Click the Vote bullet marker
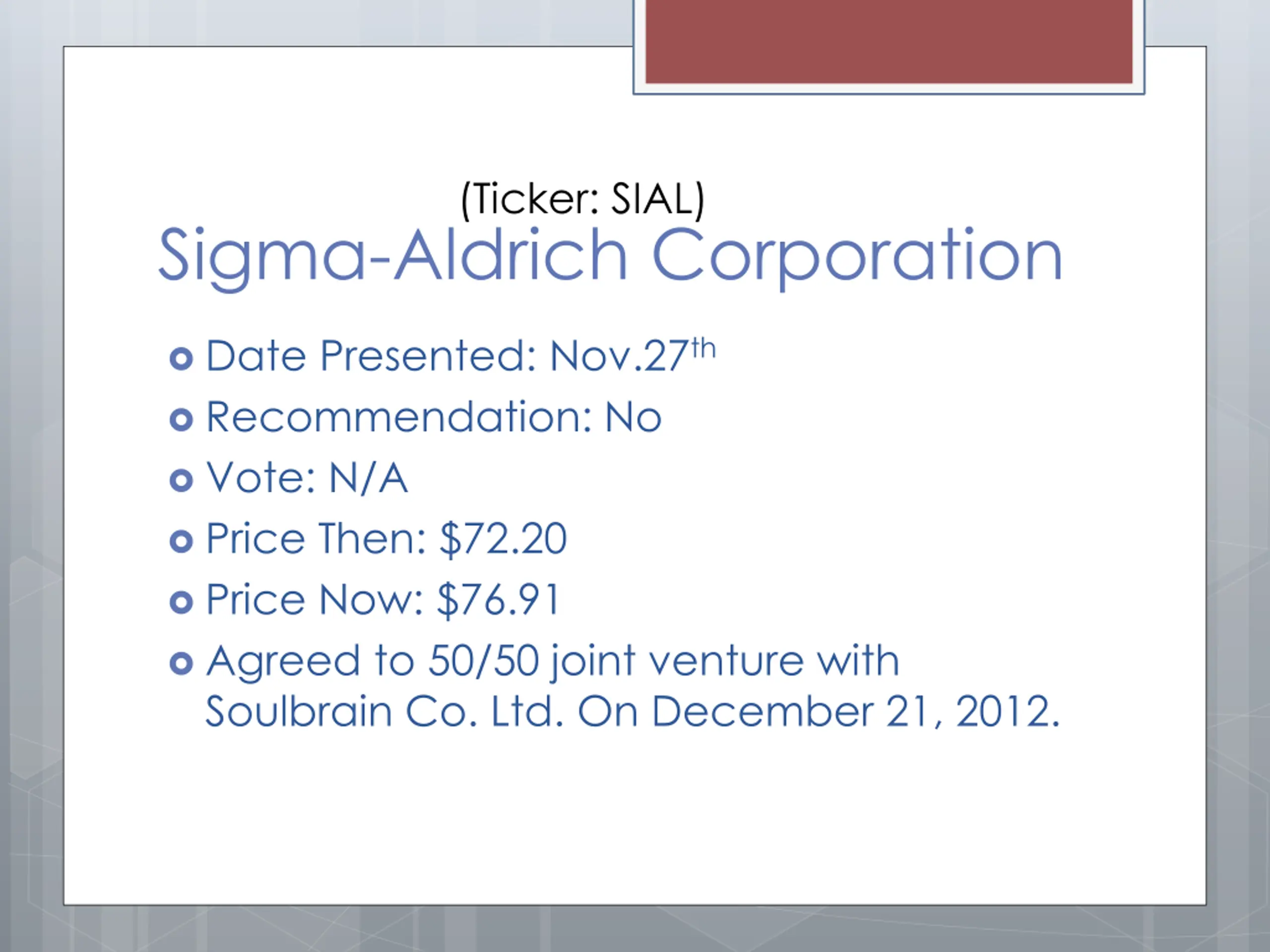The height and width of the screenshot is (952, 1270). pos(182,481)
